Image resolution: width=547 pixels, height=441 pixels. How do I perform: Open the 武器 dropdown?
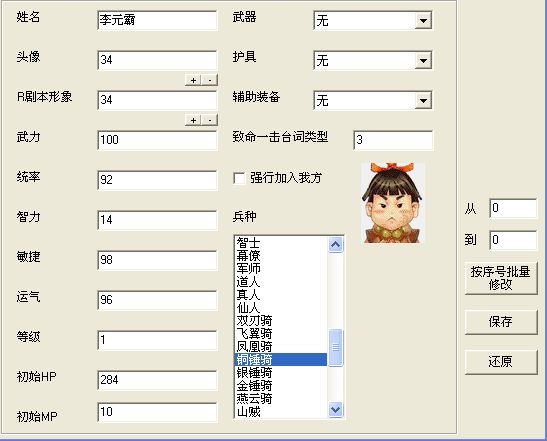[423, 21]
